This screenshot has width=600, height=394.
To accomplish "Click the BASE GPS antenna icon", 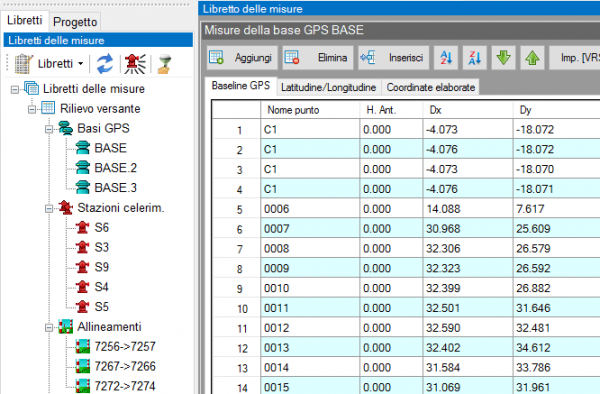I will pos(83,148).
